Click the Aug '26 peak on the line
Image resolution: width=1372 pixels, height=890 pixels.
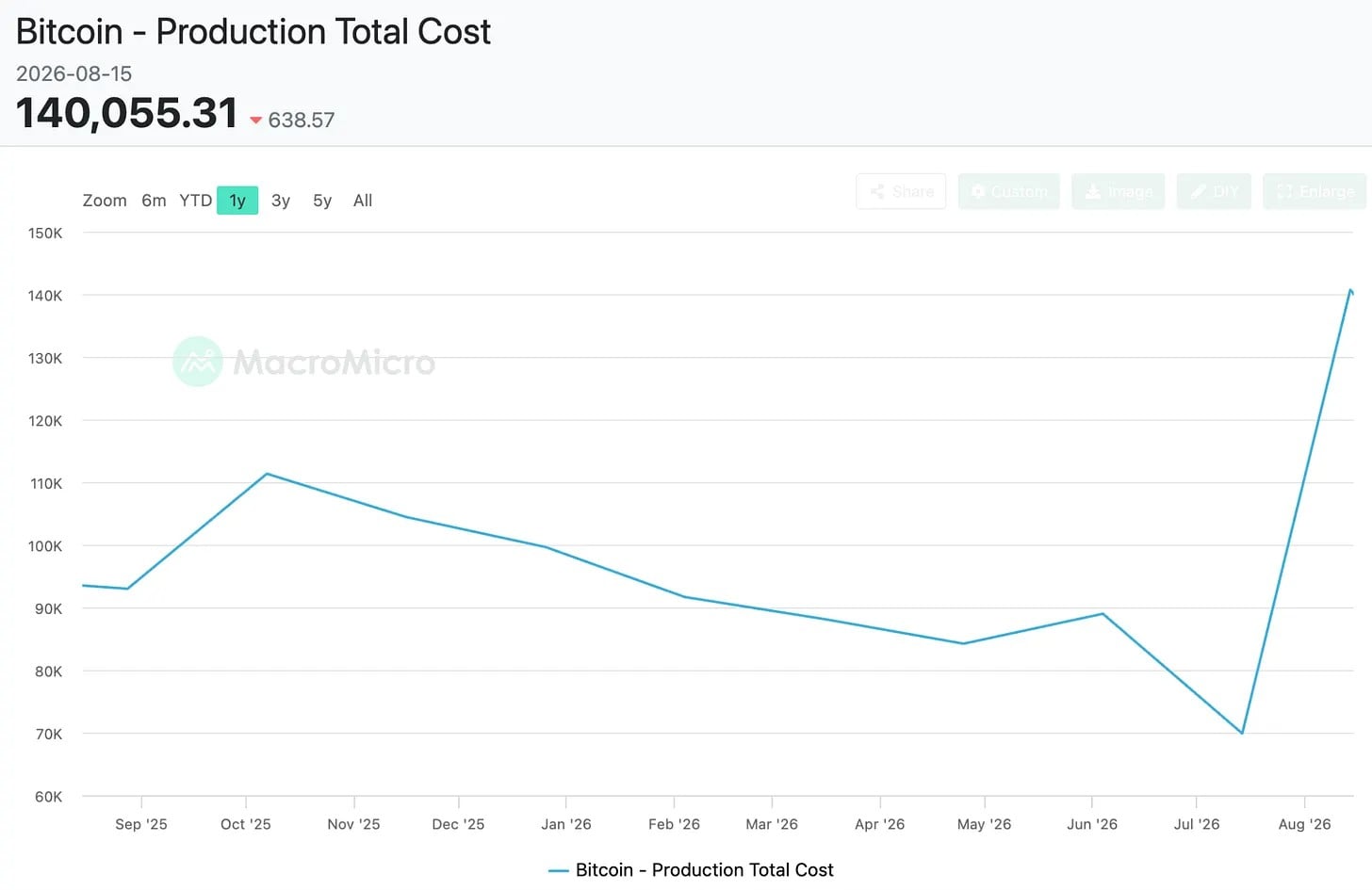pyautogui.click(x=1350, y=290)
